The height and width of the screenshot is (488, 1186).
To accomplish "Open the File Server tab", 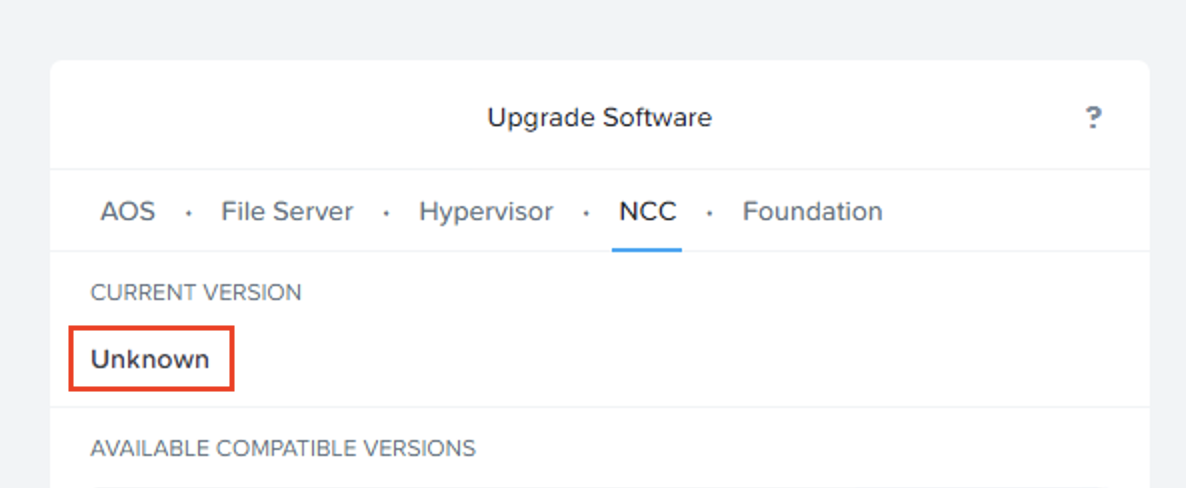I will point(287,212).
